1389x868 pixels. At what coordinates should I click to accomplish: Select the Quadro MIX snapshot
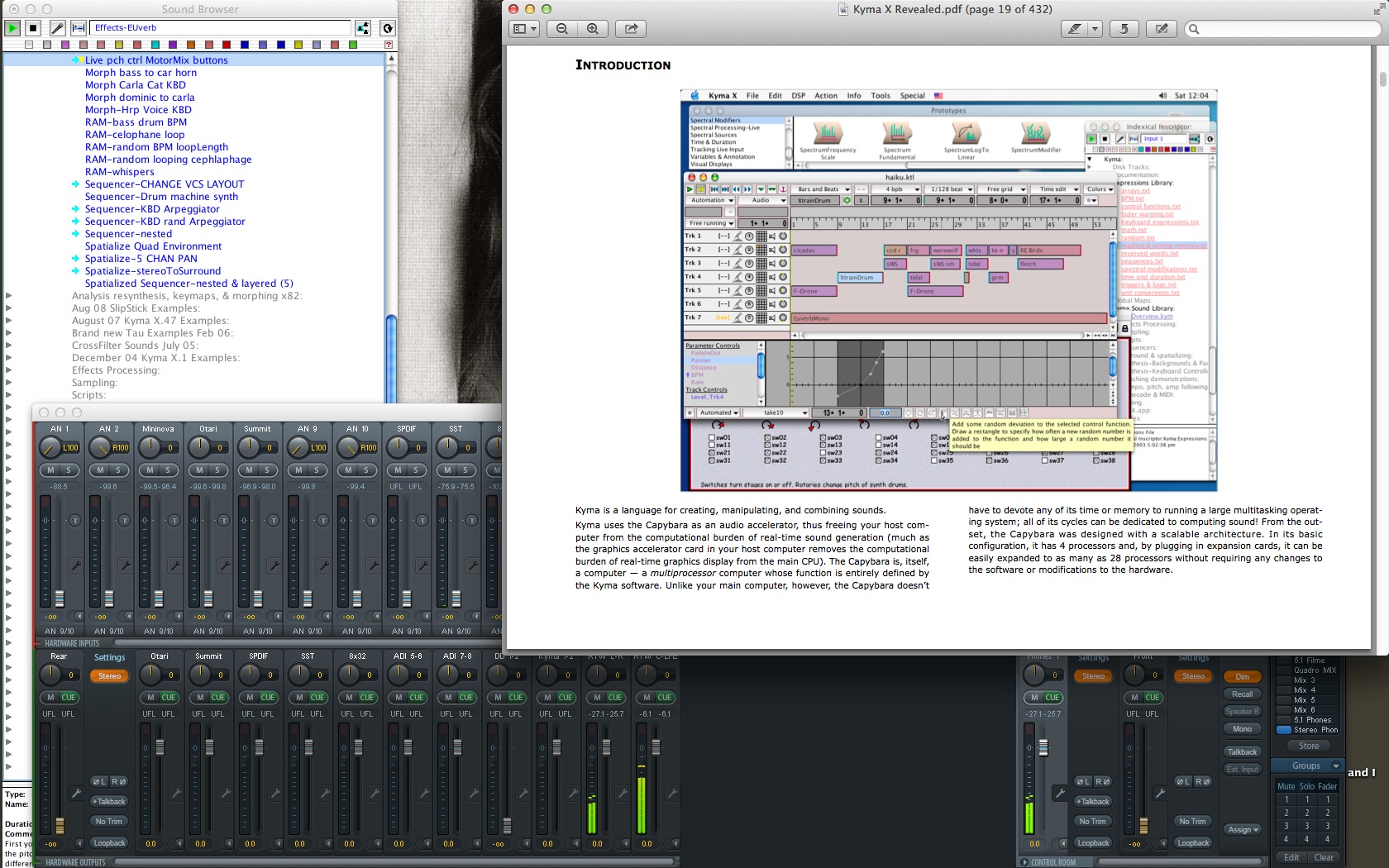(x=1308, y=670)
